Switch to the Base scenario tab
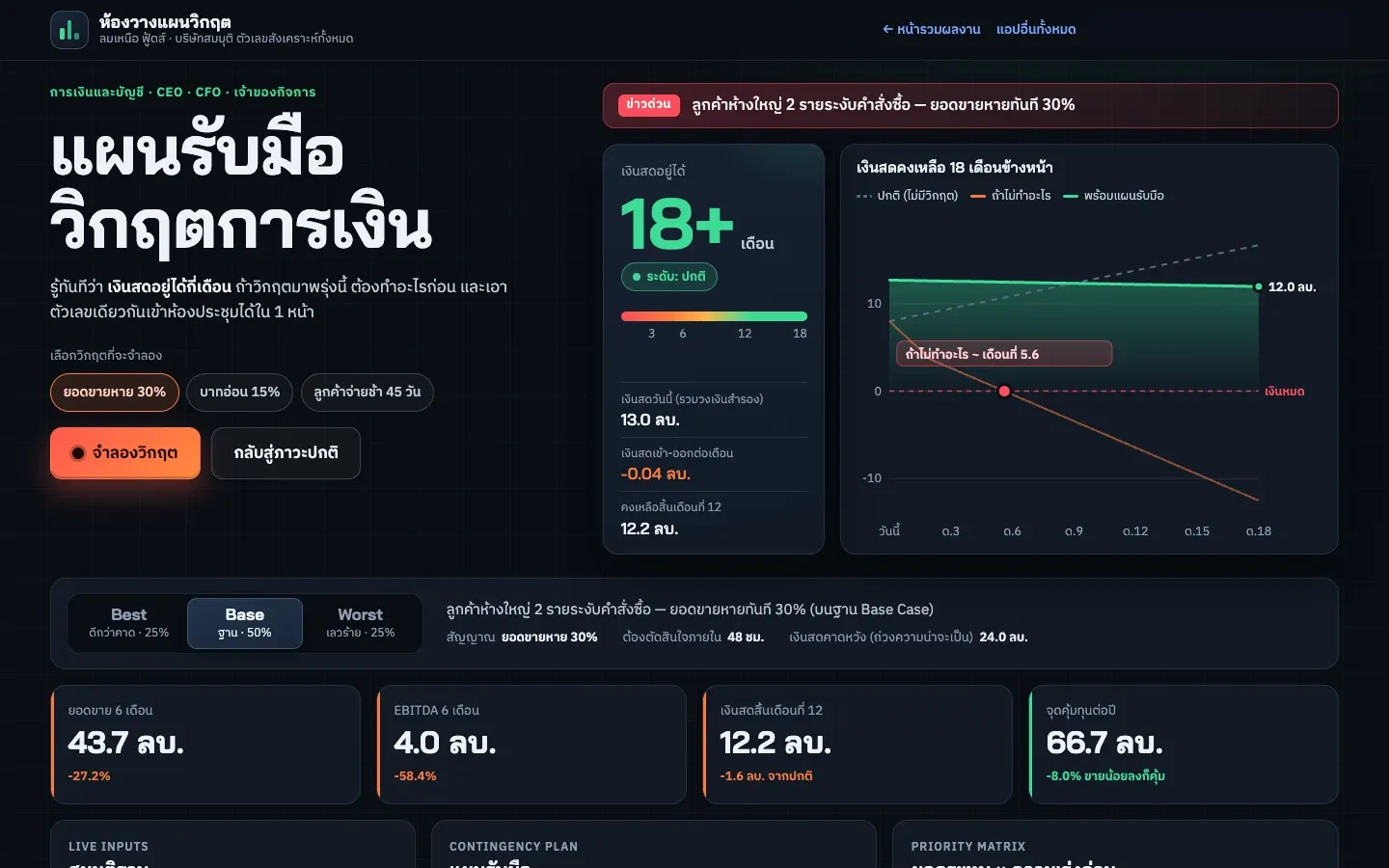1389x868 pixels. [245, 623]
